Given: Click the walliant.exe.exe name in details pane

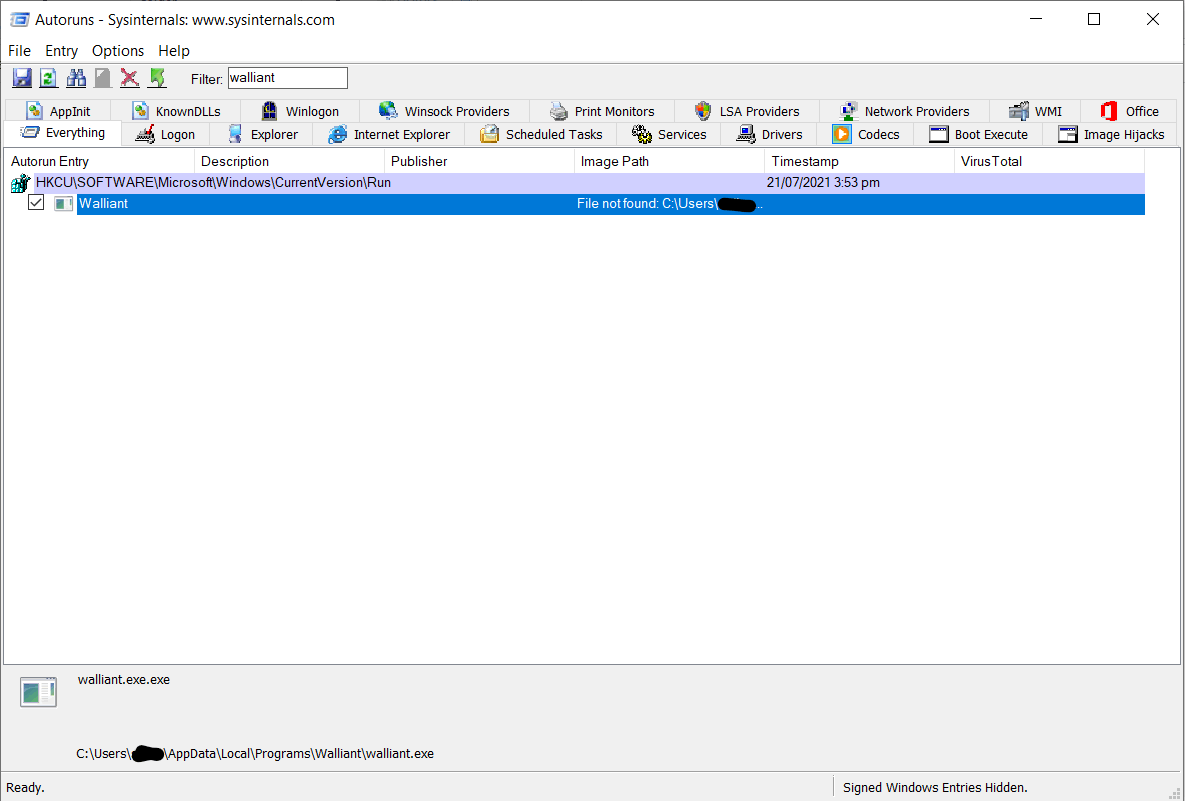Looking at the screenshot, I should 124,679.
